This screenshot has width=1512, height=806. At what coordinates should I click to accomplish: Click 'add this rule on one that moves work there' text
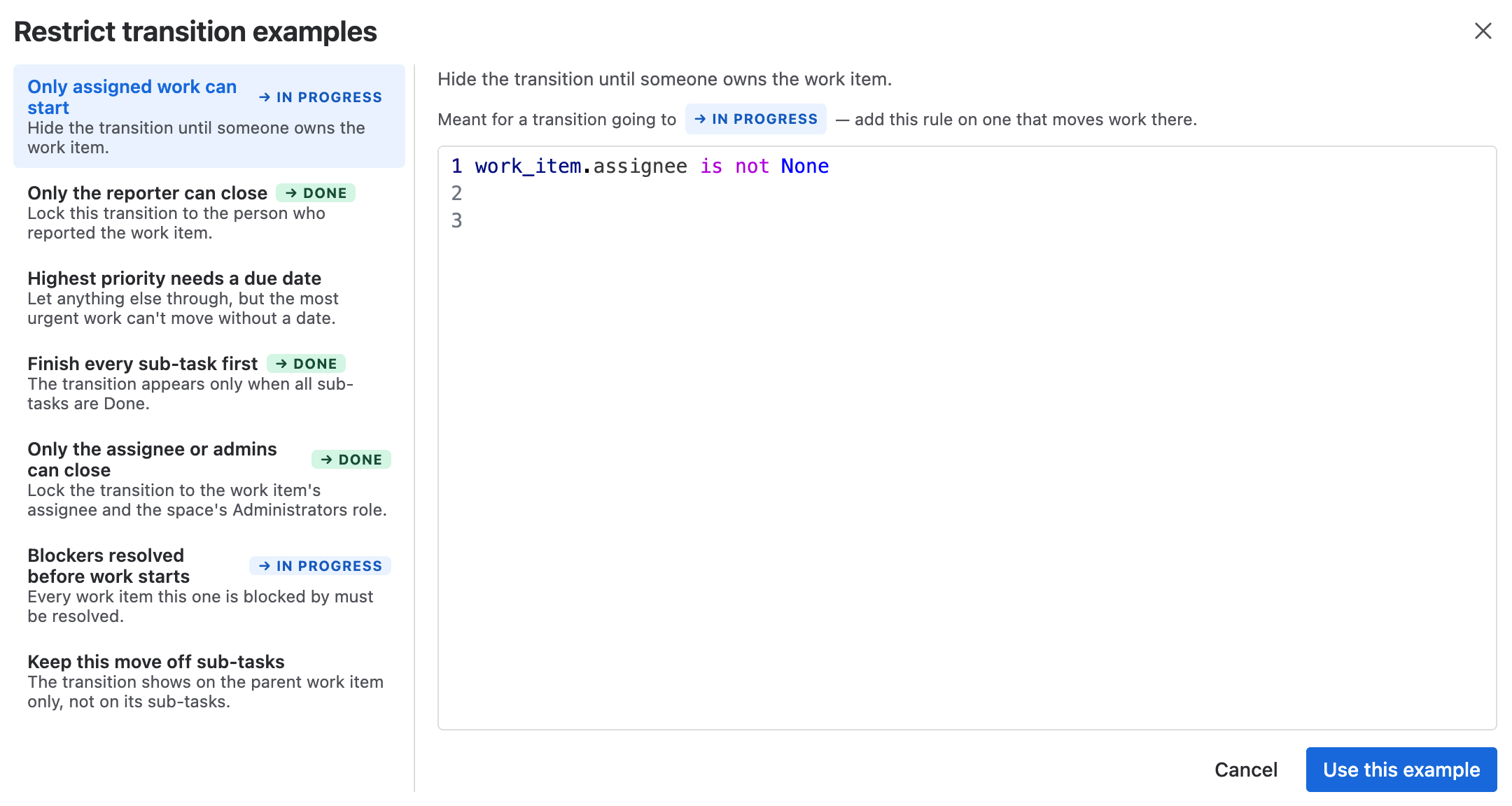coord(1025,120)
